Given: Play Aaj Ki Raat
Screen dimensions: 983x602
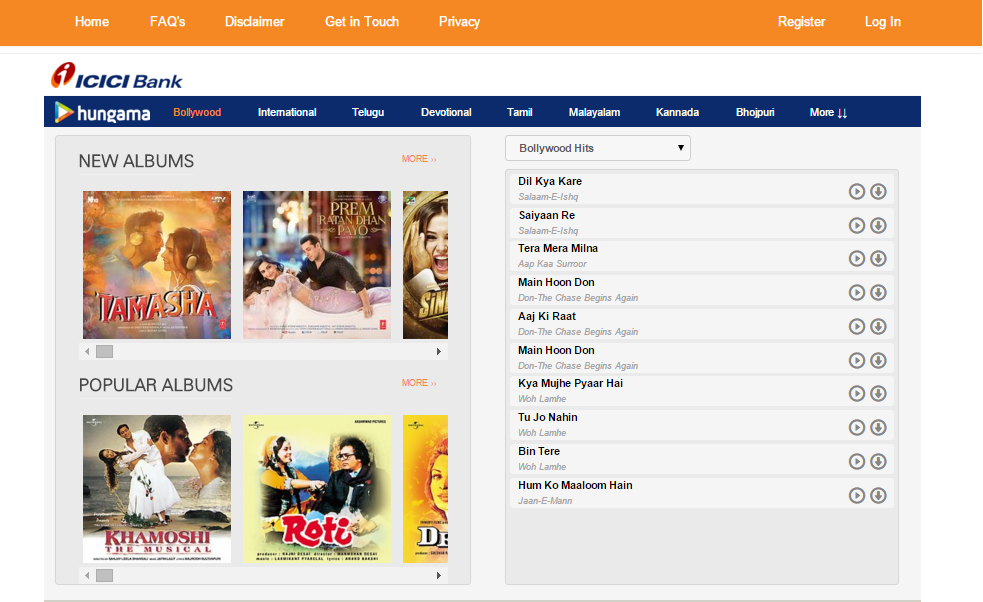Looking at the screenshot, I should coord(856,326).
